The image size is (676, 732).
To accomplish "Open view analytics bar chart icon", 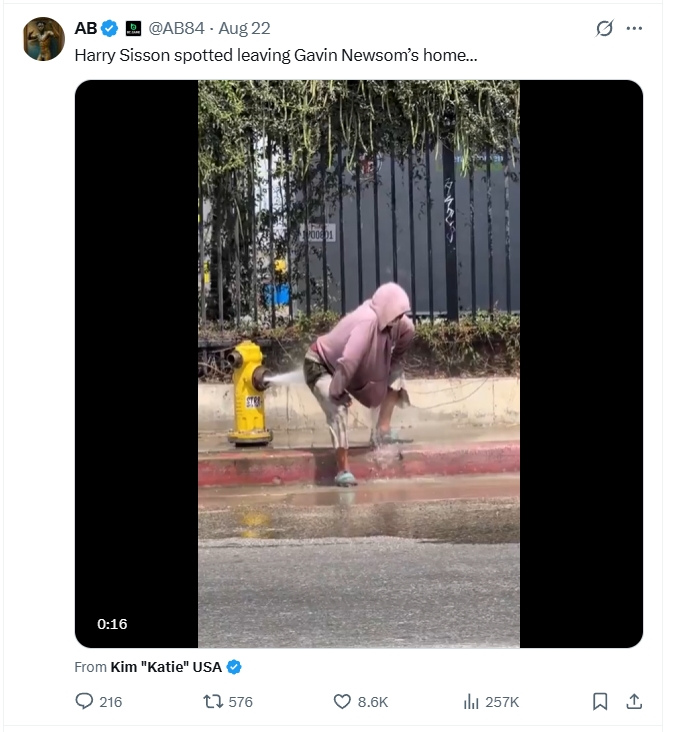I will pyautogui.click(x=471, y=702).
